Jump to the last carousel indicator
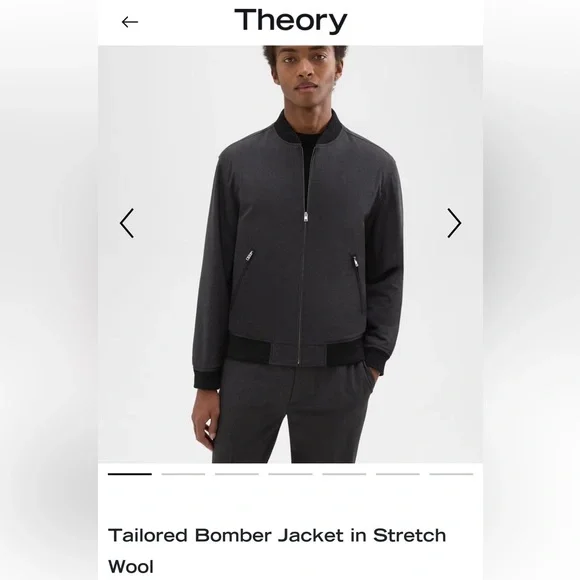Image resolution: width=580 pixels, height=580 pixels. point(451,474)
